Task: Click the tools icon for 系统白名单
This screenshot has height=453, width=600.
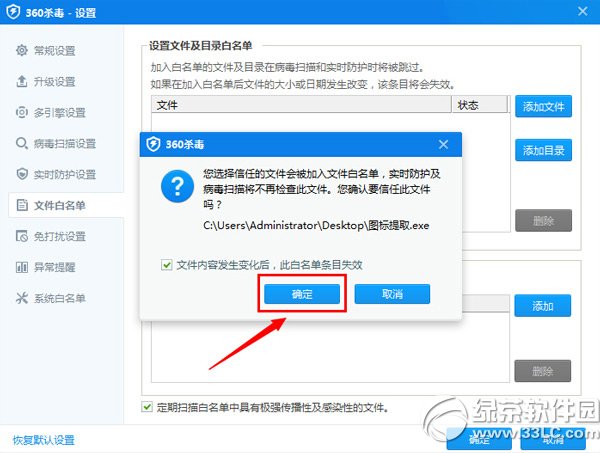Action: point(22,298)
